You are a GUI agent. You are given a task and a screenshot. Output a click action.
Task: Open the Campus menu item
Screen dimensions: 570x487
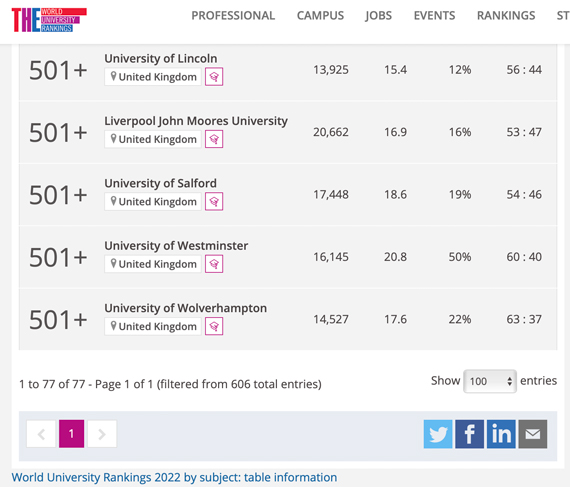320,16
